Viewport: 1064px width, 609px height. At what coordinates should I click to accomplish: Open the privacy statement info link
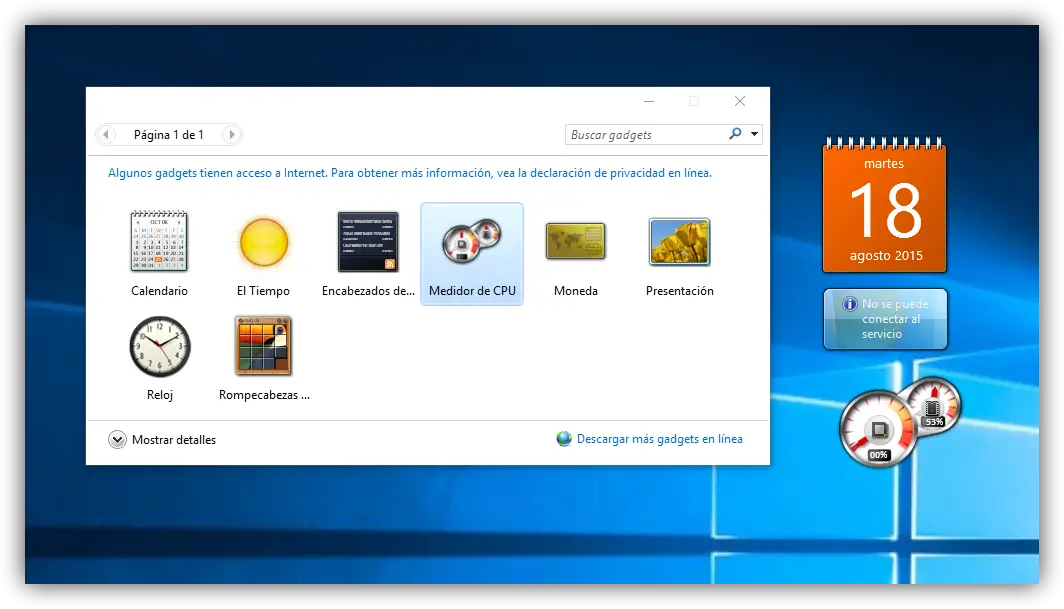click(x=410, y=173)
